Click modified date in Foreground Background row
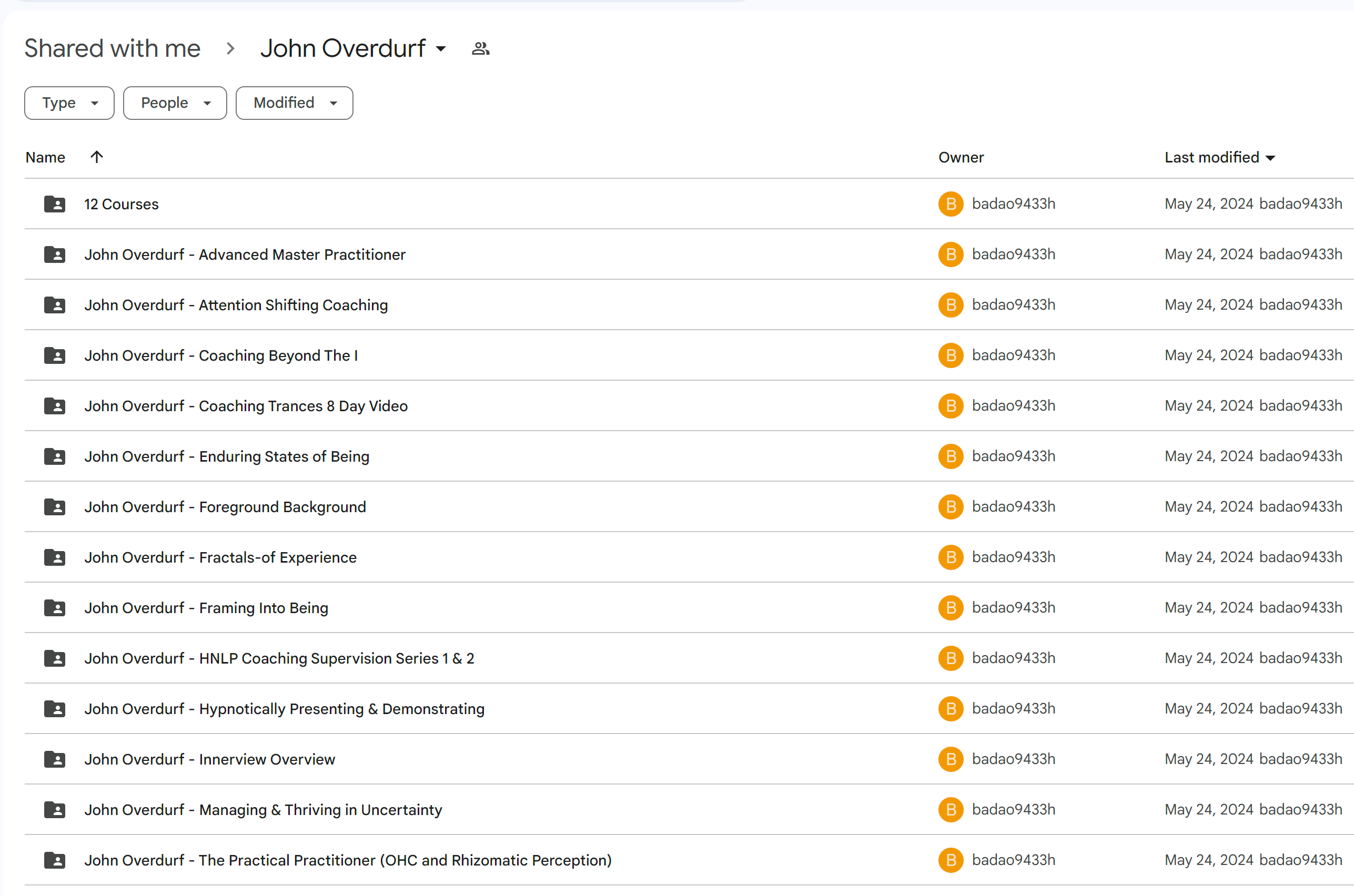Viewport: 1354px width, 896px height. click(x=1209, y=507)
